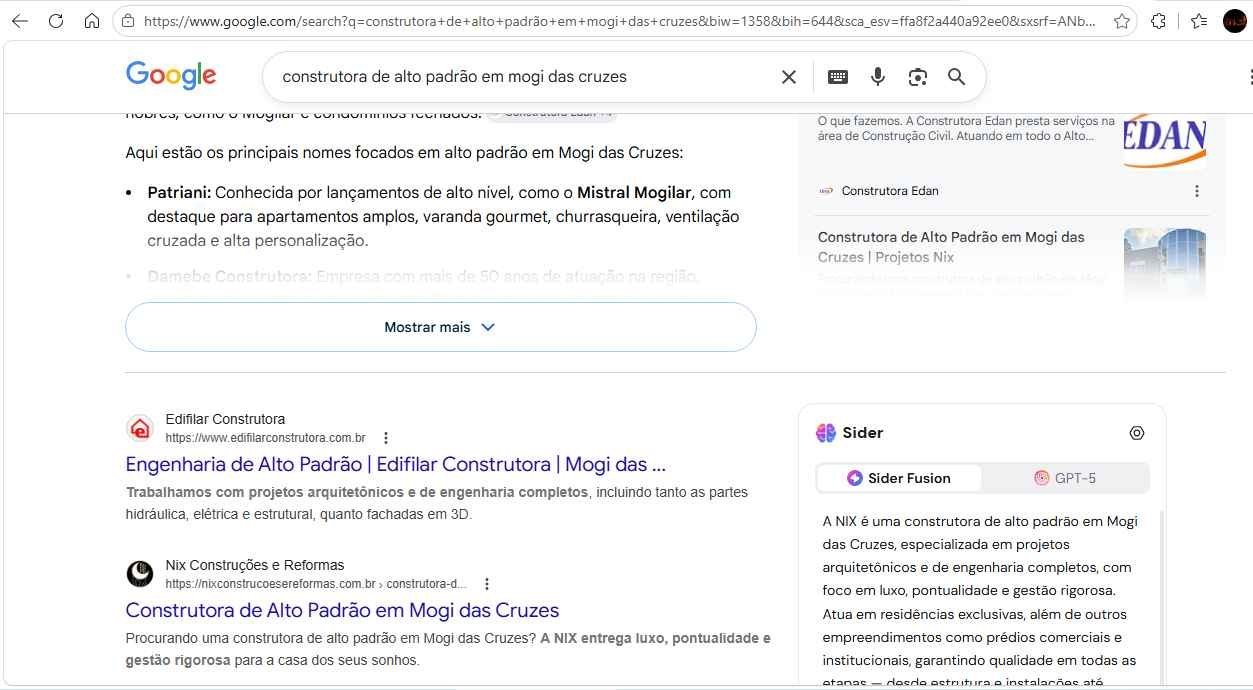Screen dimensions: 1253x690
Task: Open more options for Edifilar Construtora result
Action: pyautogui.click(x=386, y=438)
